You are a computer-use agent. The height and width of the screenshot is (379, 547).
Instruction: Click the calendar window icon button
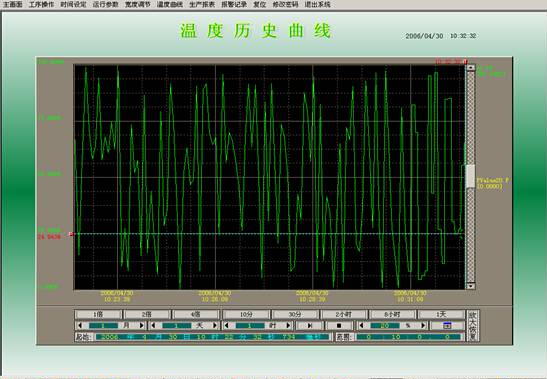tap(447, 326)
